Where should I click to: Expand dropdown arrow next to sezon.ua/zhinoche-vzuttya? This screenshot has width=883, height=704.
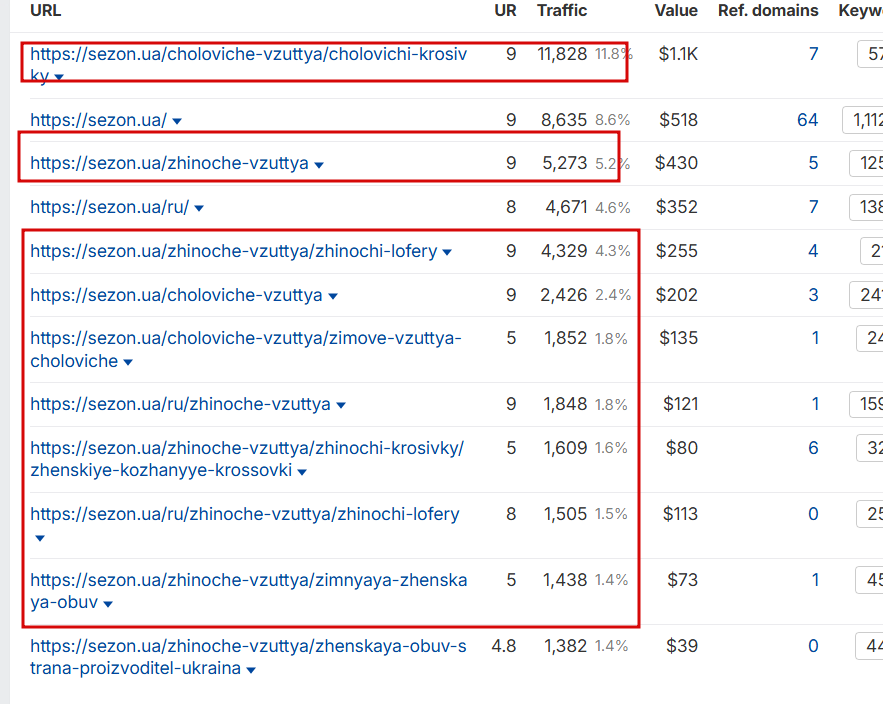[319, 165]
